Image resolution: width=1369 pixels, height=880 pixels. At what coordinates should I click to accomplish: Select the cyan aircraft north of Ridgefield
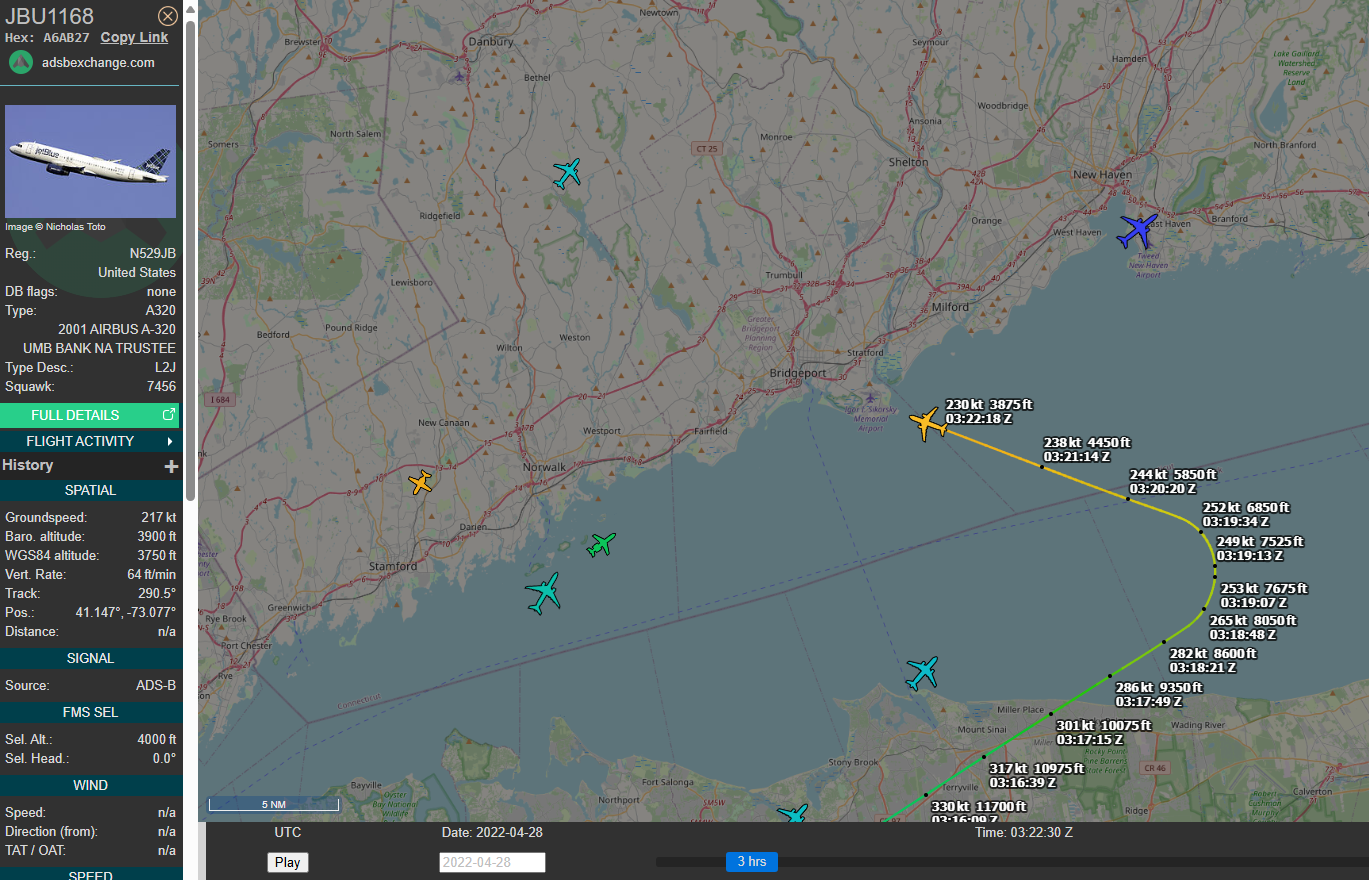[567, 173]
